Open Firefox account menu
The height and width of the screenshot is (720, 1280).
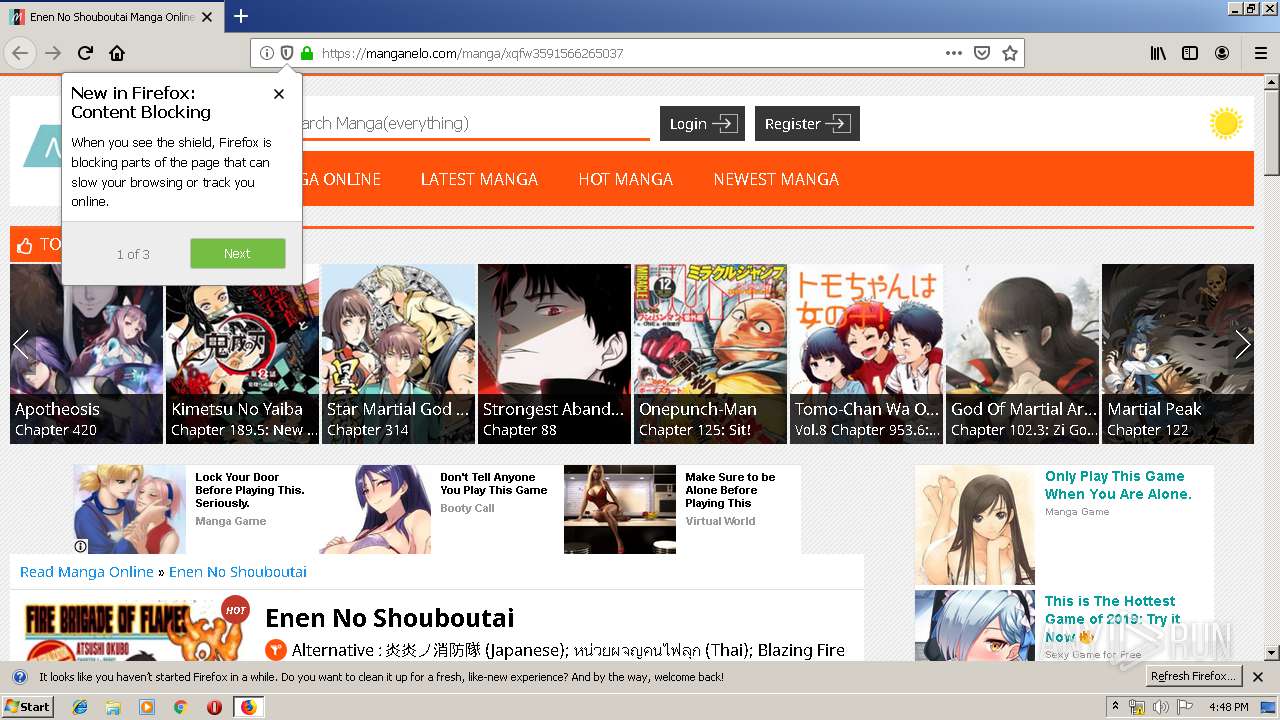(1222, 53)
